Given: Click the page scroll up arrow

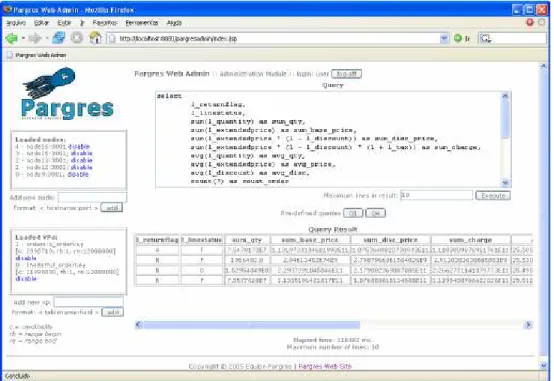Looking at the screenshot, I should point(543,66).
